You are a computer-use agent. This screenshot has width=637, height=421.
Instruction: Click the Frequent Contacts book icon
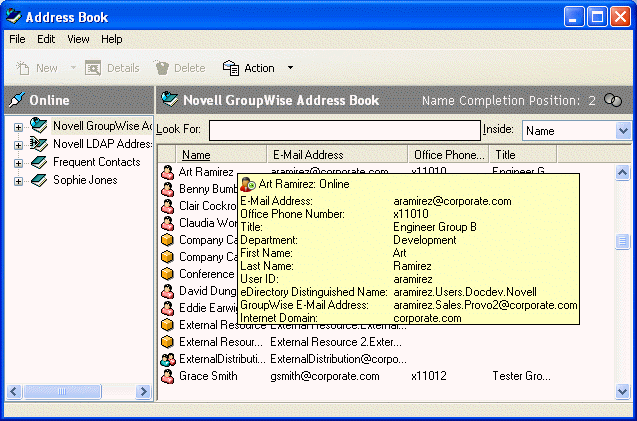click(x=39, y=162)
